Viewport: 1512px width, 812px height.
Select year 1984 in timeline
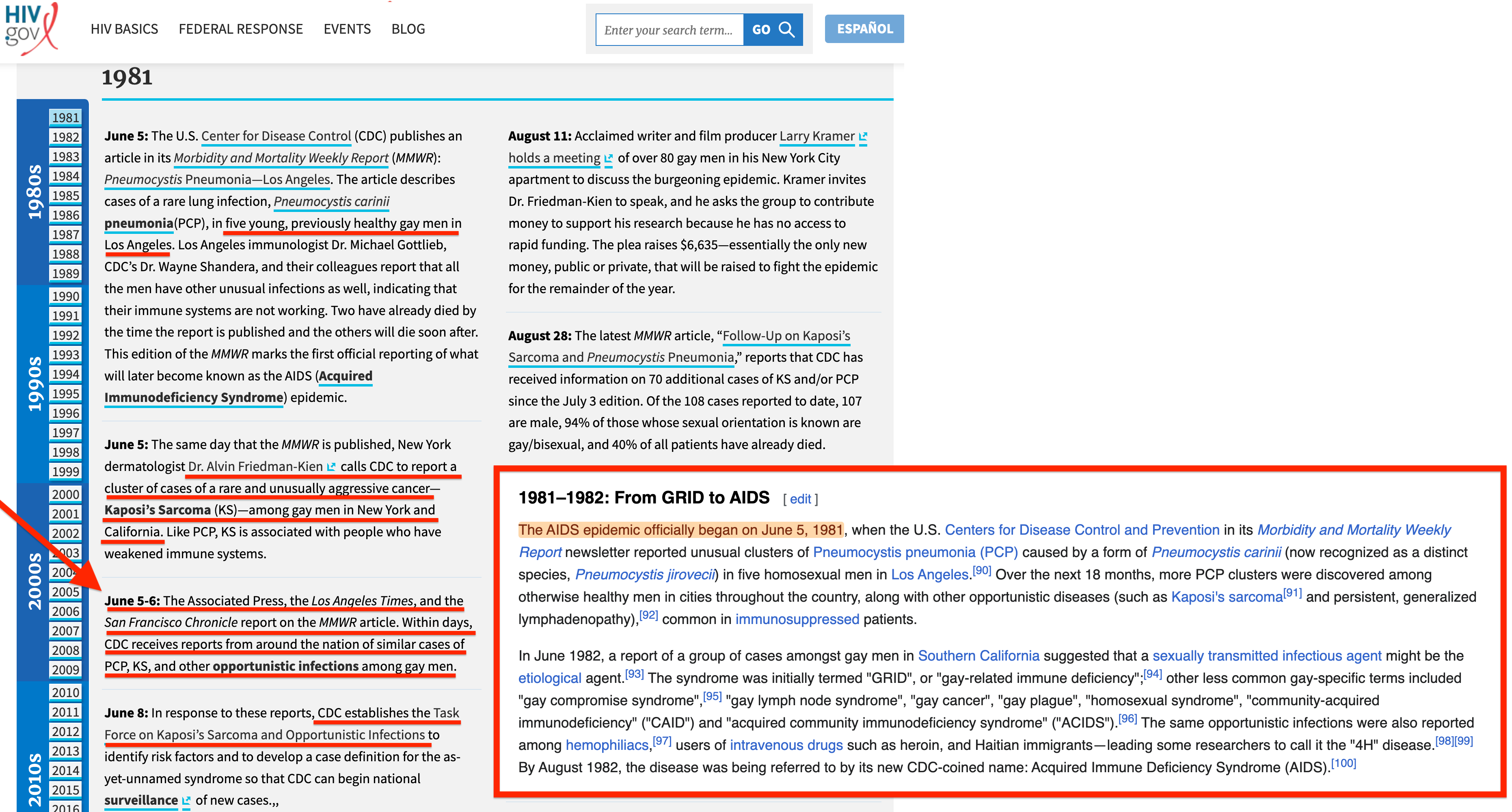pyautogui.click(x=65, y=176)
